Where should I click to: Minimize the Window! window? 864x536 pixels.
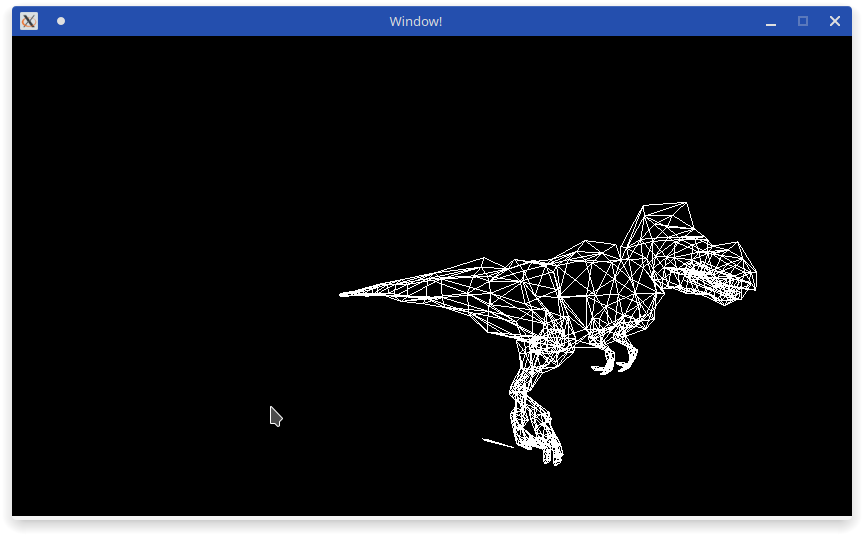[x=771, y=22]
